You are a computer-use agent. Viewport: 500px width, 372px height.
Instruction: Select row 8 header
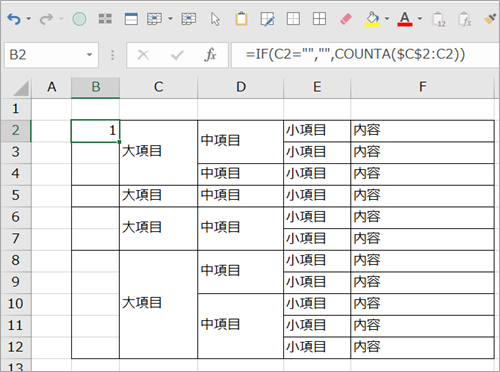15,261
